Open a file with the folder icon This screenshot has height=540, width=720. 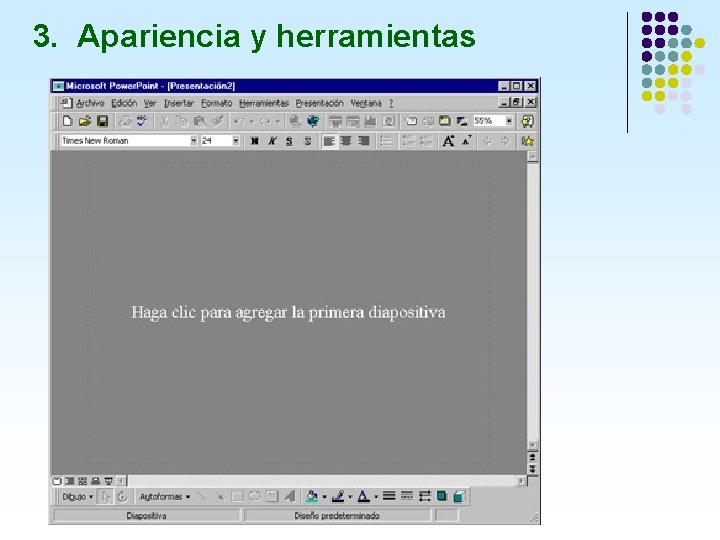pos(85,121)
